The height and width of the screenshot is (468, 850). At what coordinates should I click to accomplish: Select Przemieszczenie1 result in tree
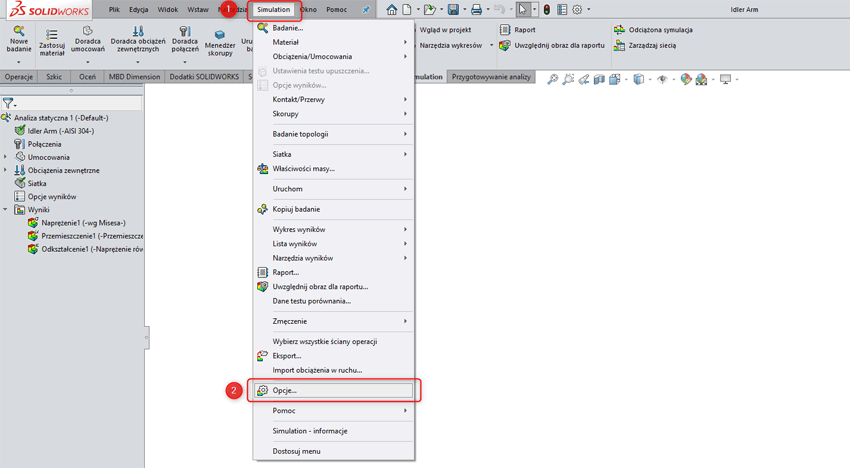86,236
